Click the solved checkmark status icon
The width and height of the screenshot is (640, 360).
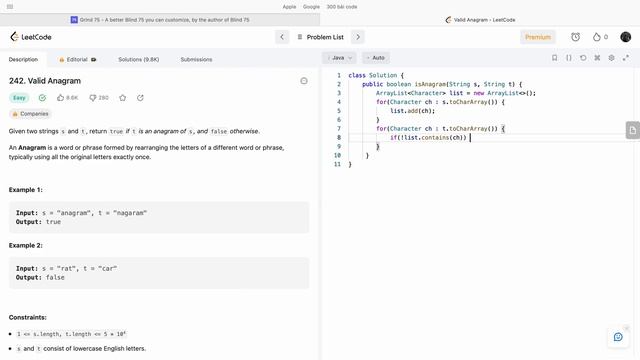point(42,98)
